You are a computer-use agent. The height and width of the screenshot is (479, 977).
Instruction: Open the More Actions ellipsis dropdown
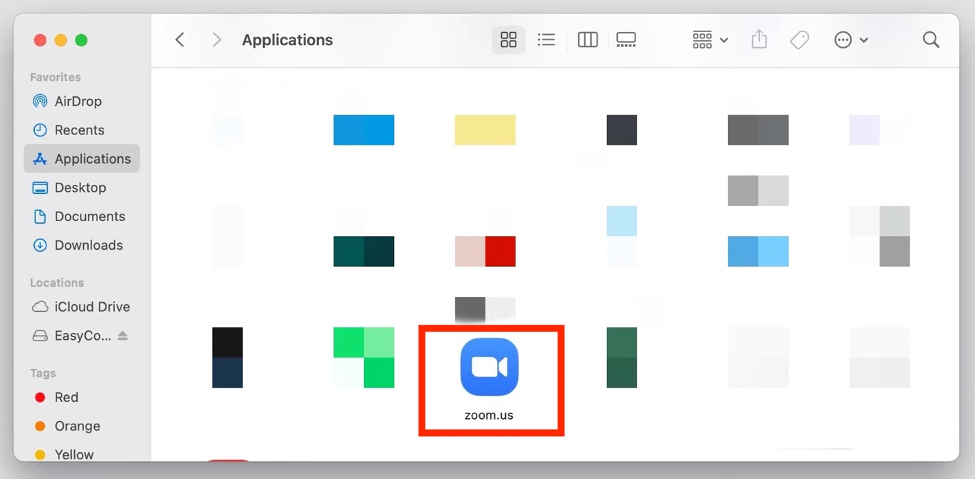[851, 40]
